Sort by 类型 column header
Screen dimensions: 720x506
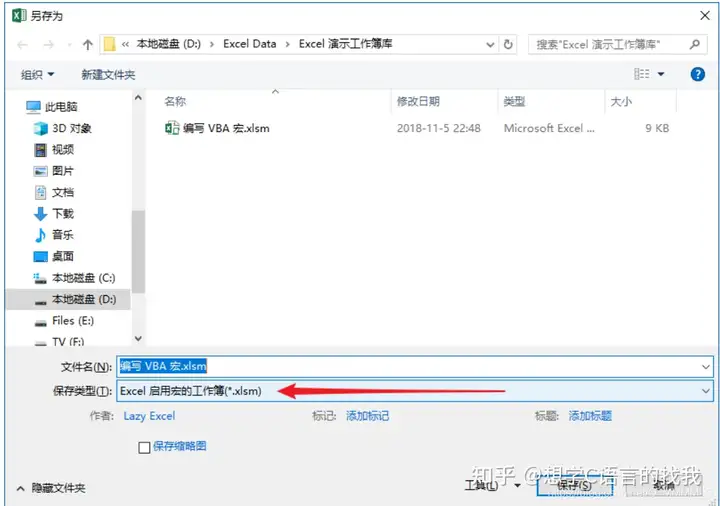(x=514, y=101)
